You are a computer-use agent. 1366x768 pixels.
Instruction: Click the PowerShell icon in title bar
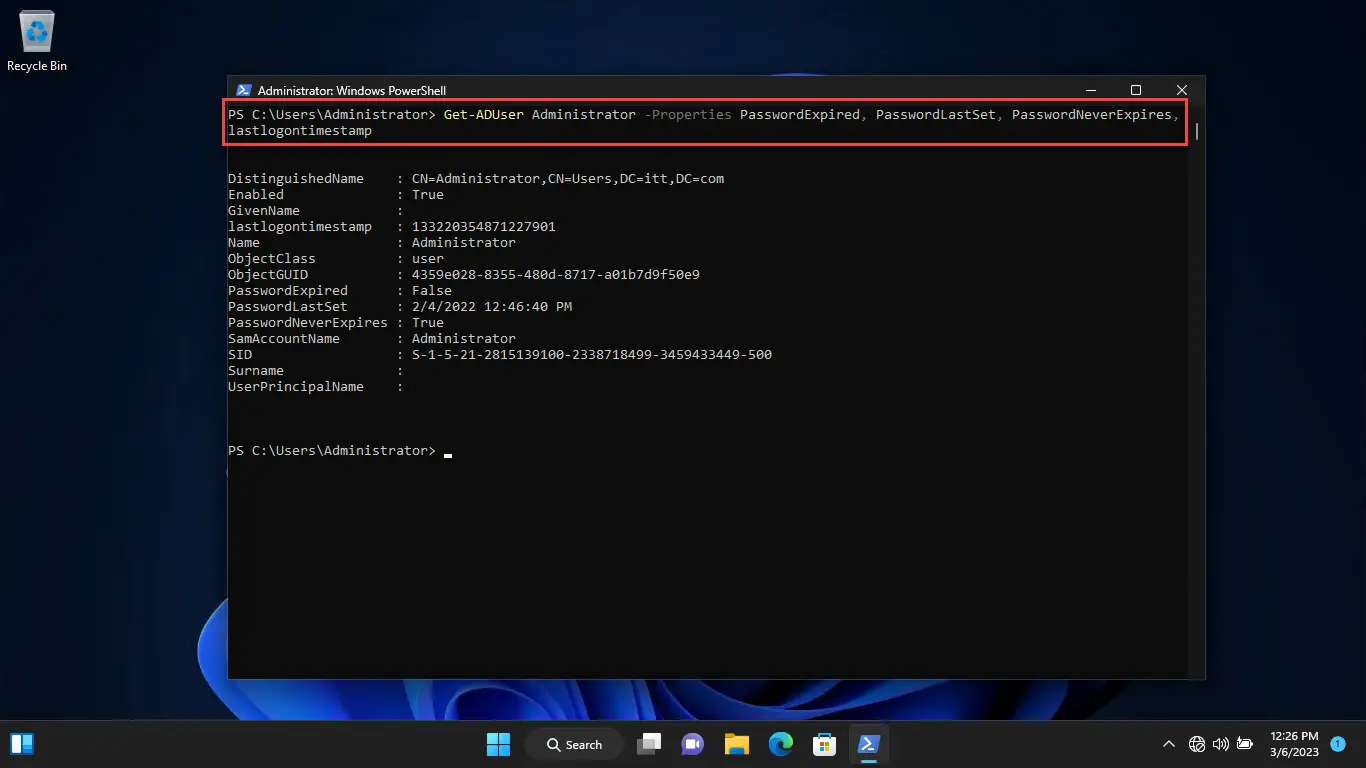coord(242,90)
